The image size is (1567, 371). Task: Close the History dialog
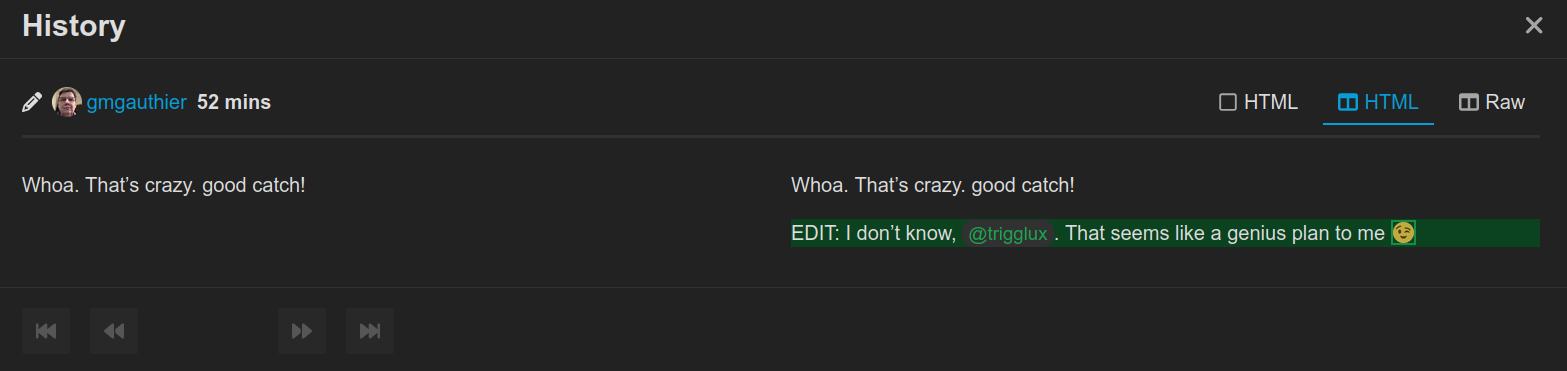pos(1533,26)
